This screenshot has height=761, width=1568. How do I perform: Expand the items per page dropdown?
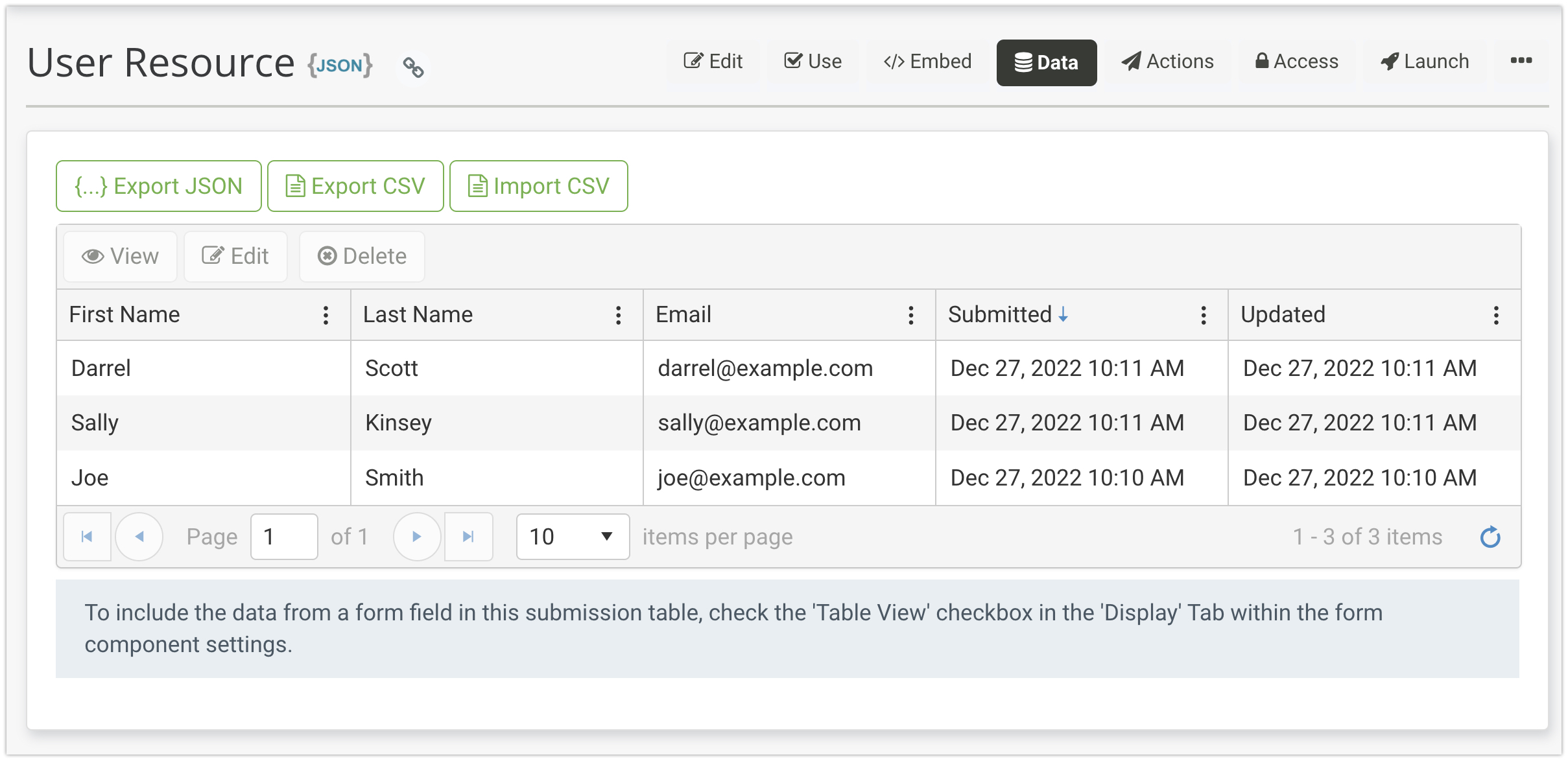[x=573, y=537]
